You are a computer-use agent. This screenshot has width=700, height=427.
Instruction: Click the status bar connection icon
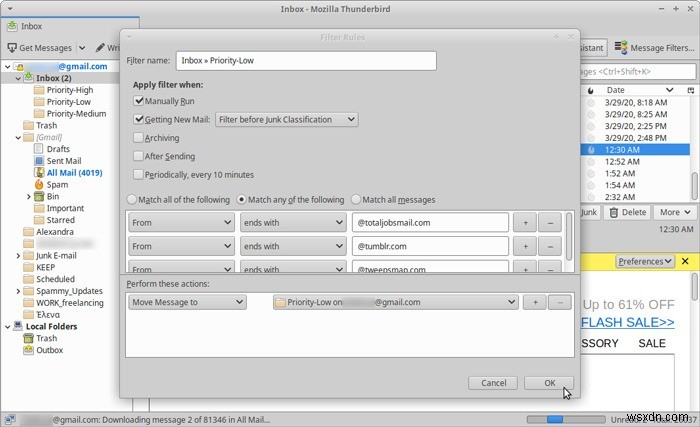pos(10,419)
